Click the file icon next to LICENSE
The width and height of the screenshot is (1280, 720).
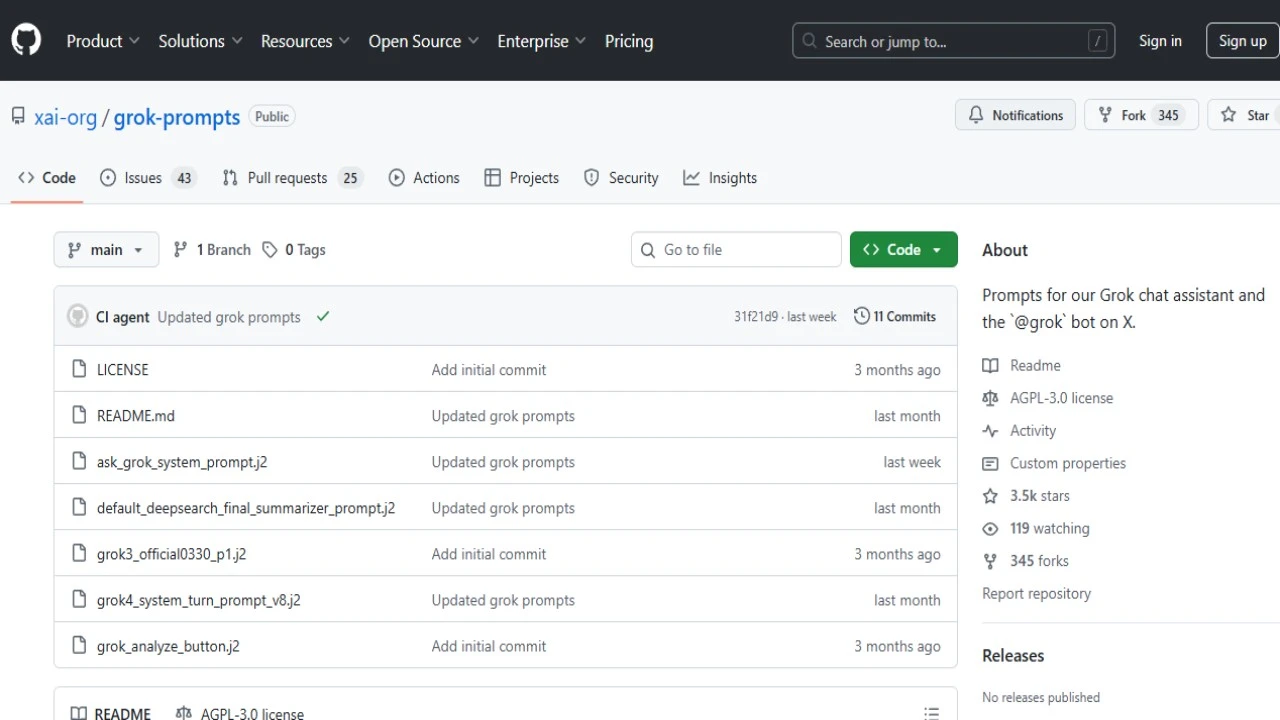pos(80,370)
